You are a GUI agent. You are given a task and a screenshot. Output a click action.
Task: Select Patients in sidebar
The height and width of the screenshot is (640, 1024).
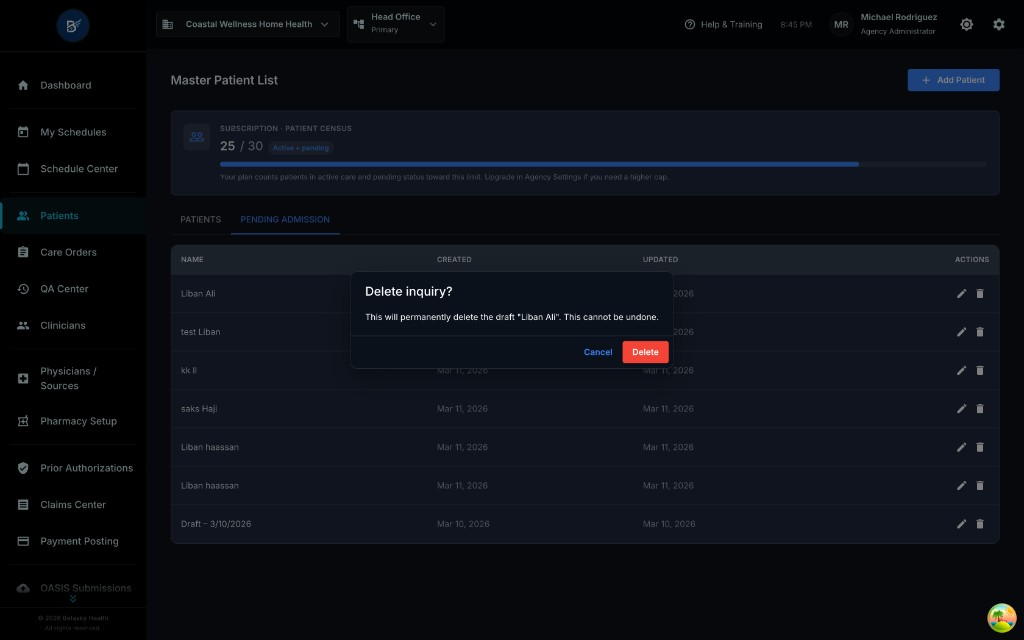(x=73, y=216)
